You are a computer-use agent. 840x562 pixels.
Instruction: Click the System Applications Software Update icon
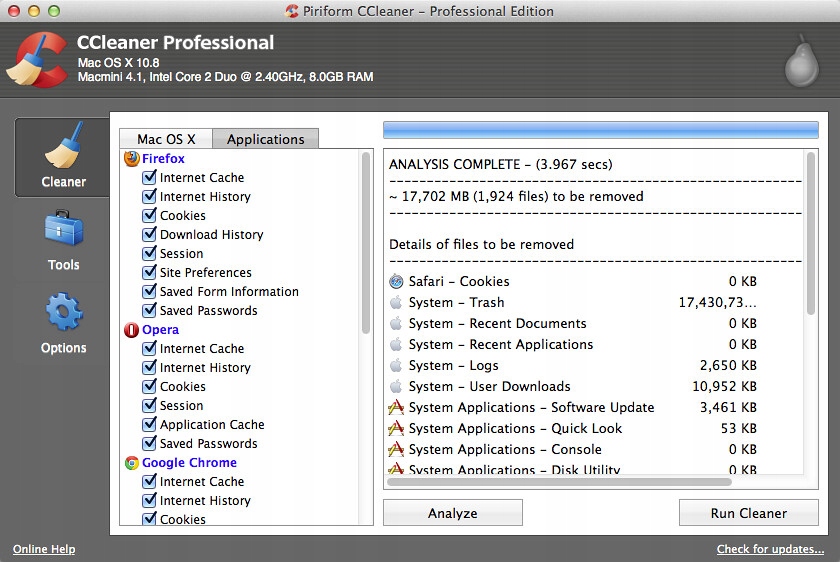point(396,408)
